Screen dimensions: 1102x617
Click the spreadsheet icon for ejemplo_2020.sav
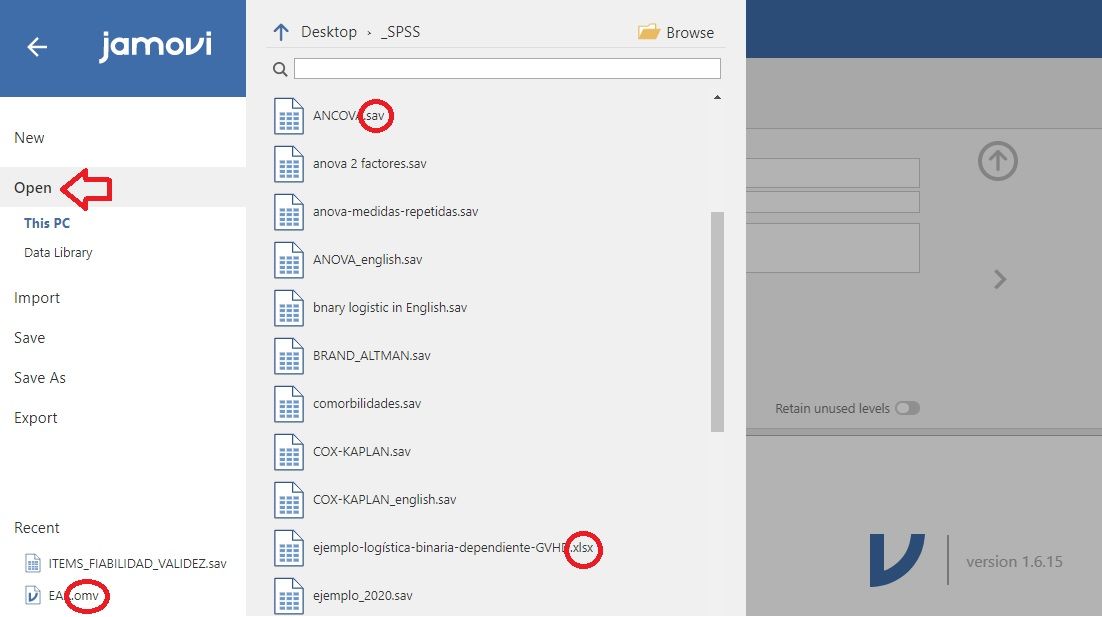[288, 595]
